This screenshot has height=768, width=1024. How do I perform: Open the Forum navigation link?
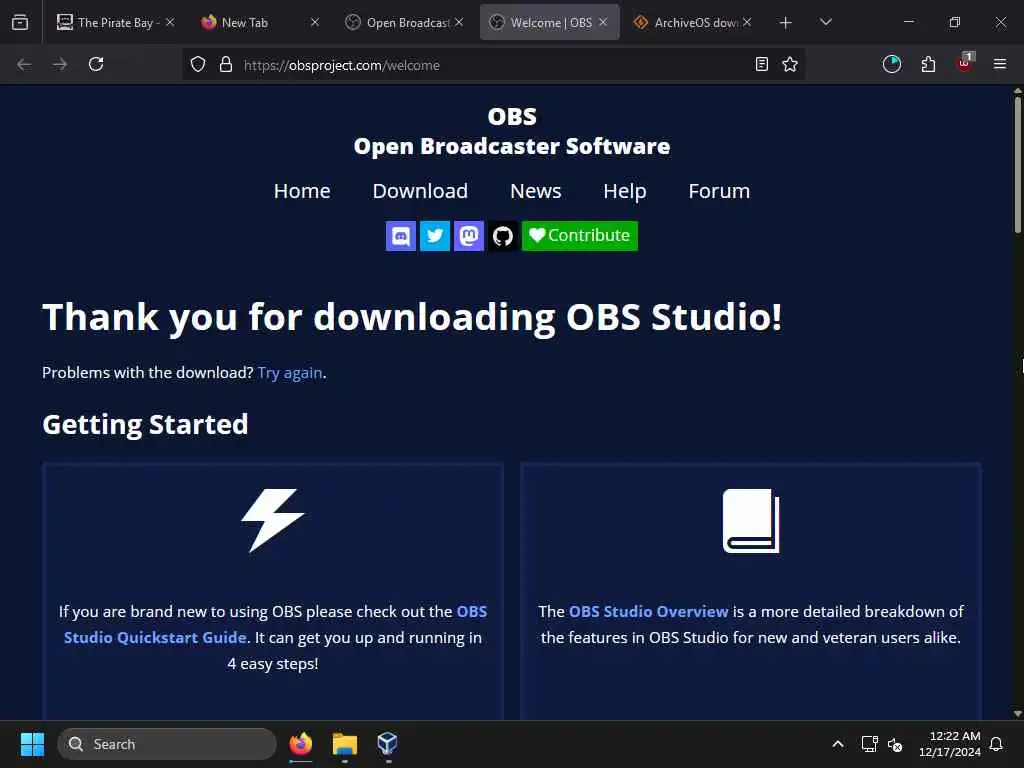[x=719, y=191]
